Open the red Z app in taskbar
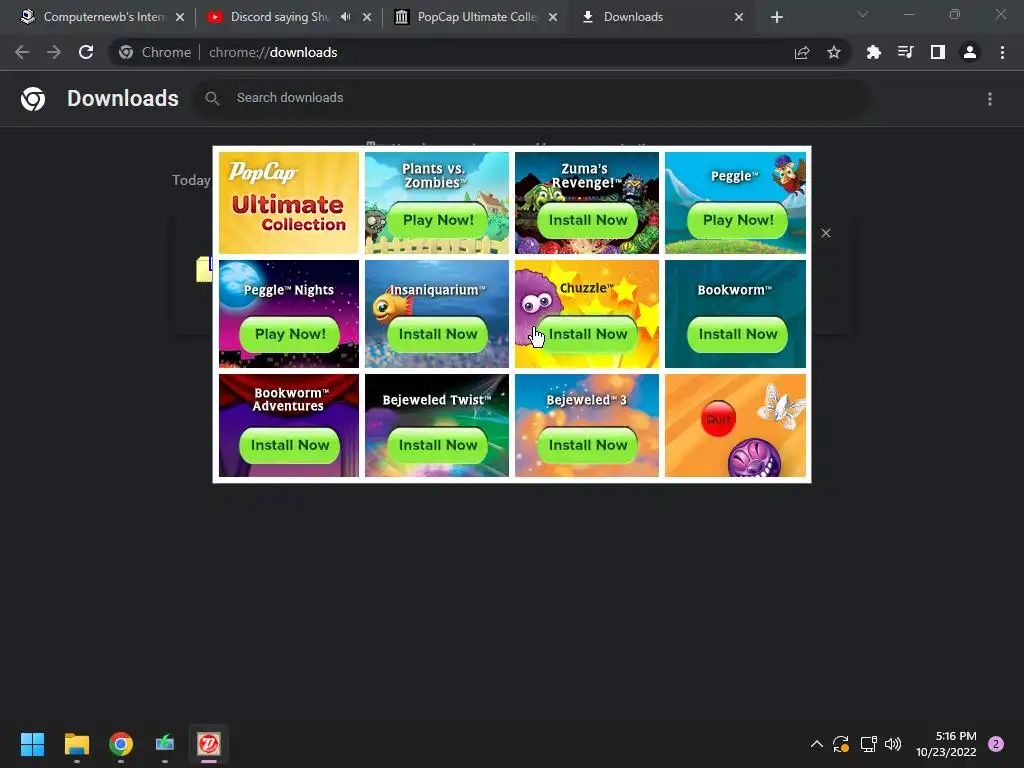Image resolution: width=1024 pixels, height=768 pixels. 209,744
